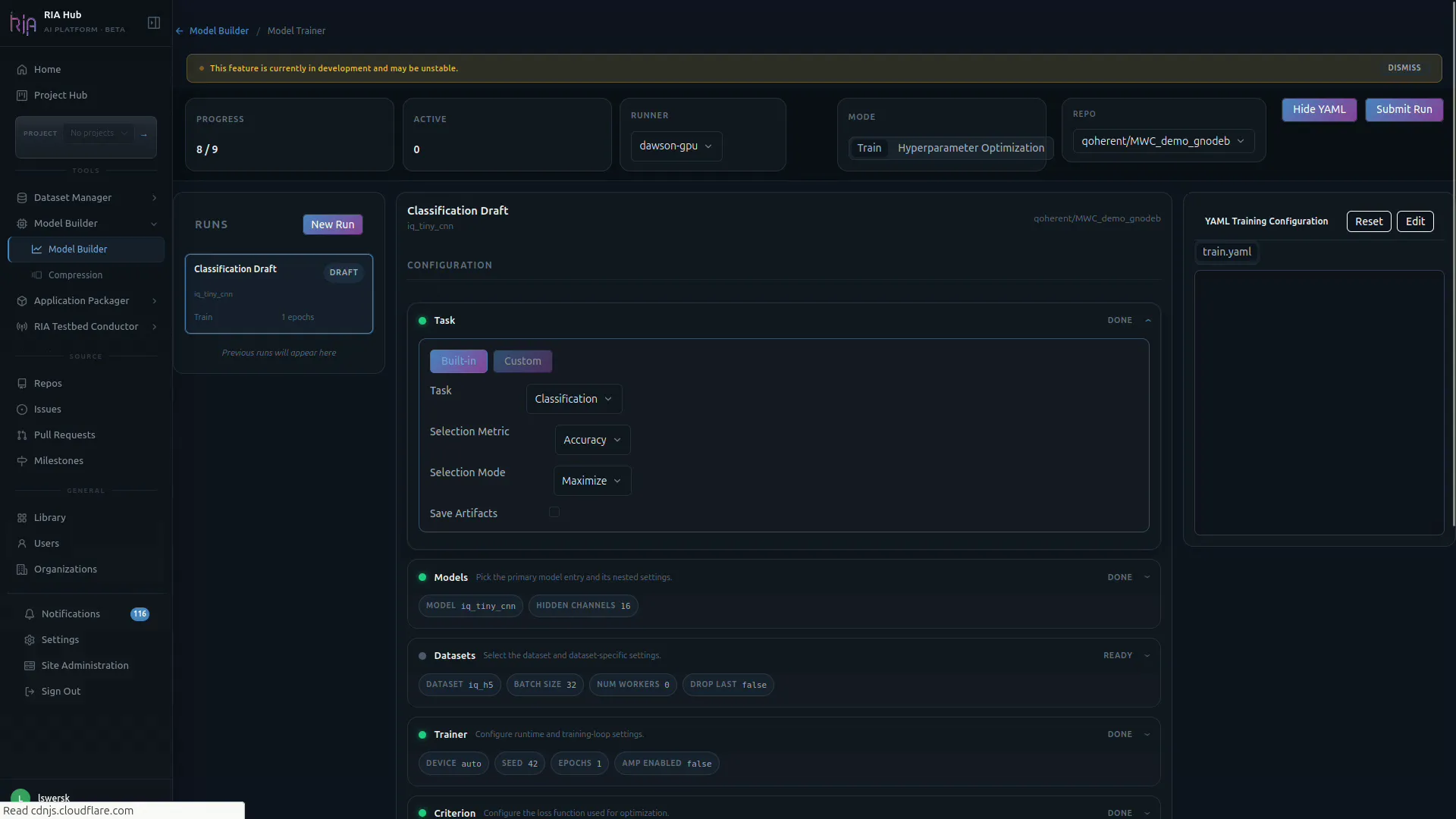Dismiss the development warning banner
Viewport: 1456px width, 819px height.
point(1404,68)
